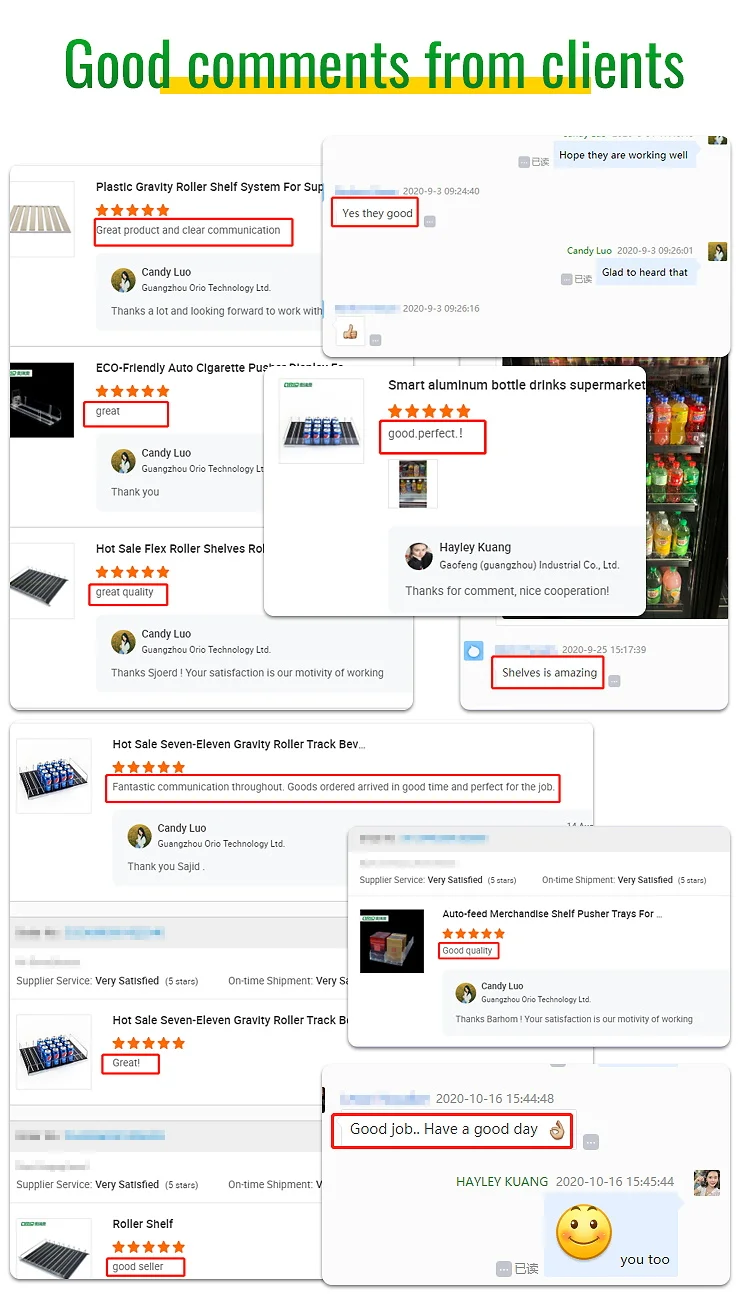Open the Auto-feed Merchandise Shelf Pusher thumbnail
This screenshot has width=750, height=1300.
[392, 941]
